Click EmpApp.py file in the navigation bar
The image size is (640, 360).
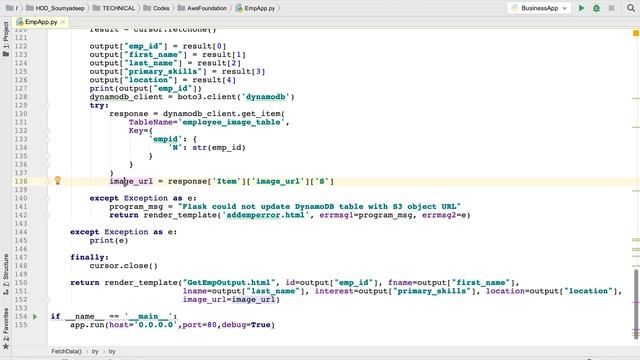pos(256,8)
